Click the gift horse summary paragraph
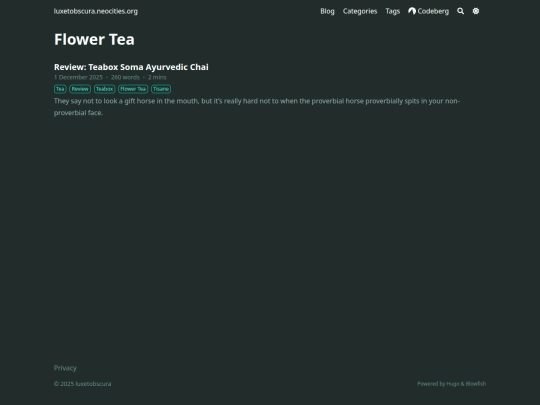The width and height of the screenshot is (540, 405). tap(257, 107)
